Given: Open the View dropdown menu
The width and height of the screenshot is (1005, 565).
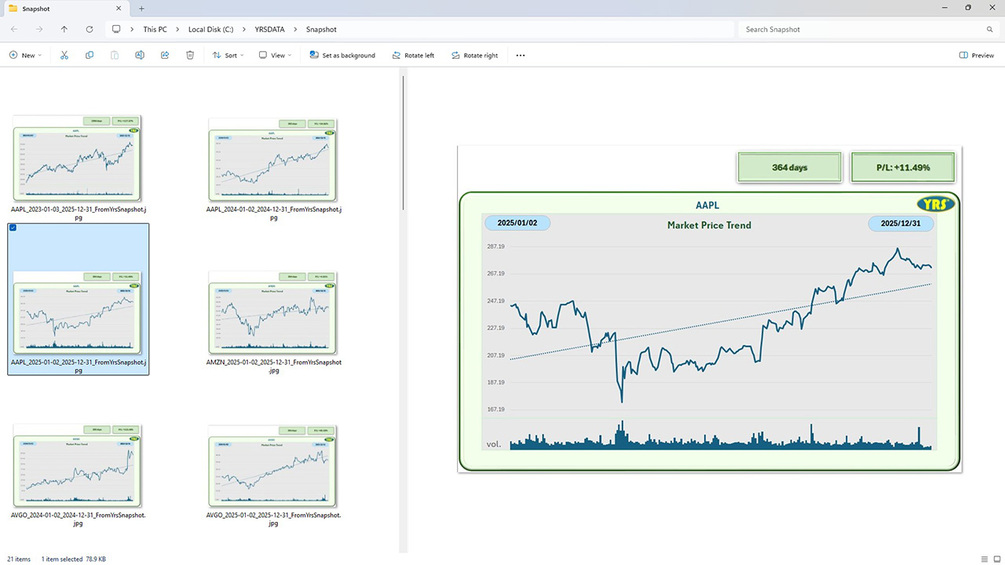Looking at the screenshot, I should (275, 55).
